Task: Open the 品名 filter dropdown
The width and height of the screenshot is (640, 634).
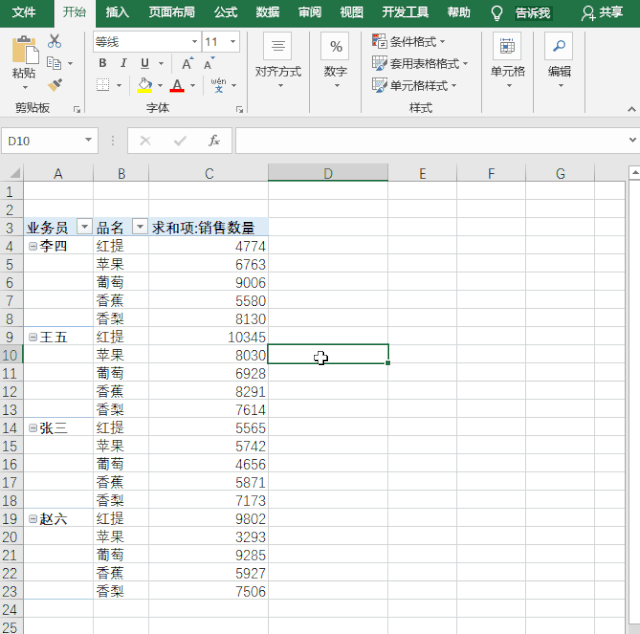Action: click(140, 226)
